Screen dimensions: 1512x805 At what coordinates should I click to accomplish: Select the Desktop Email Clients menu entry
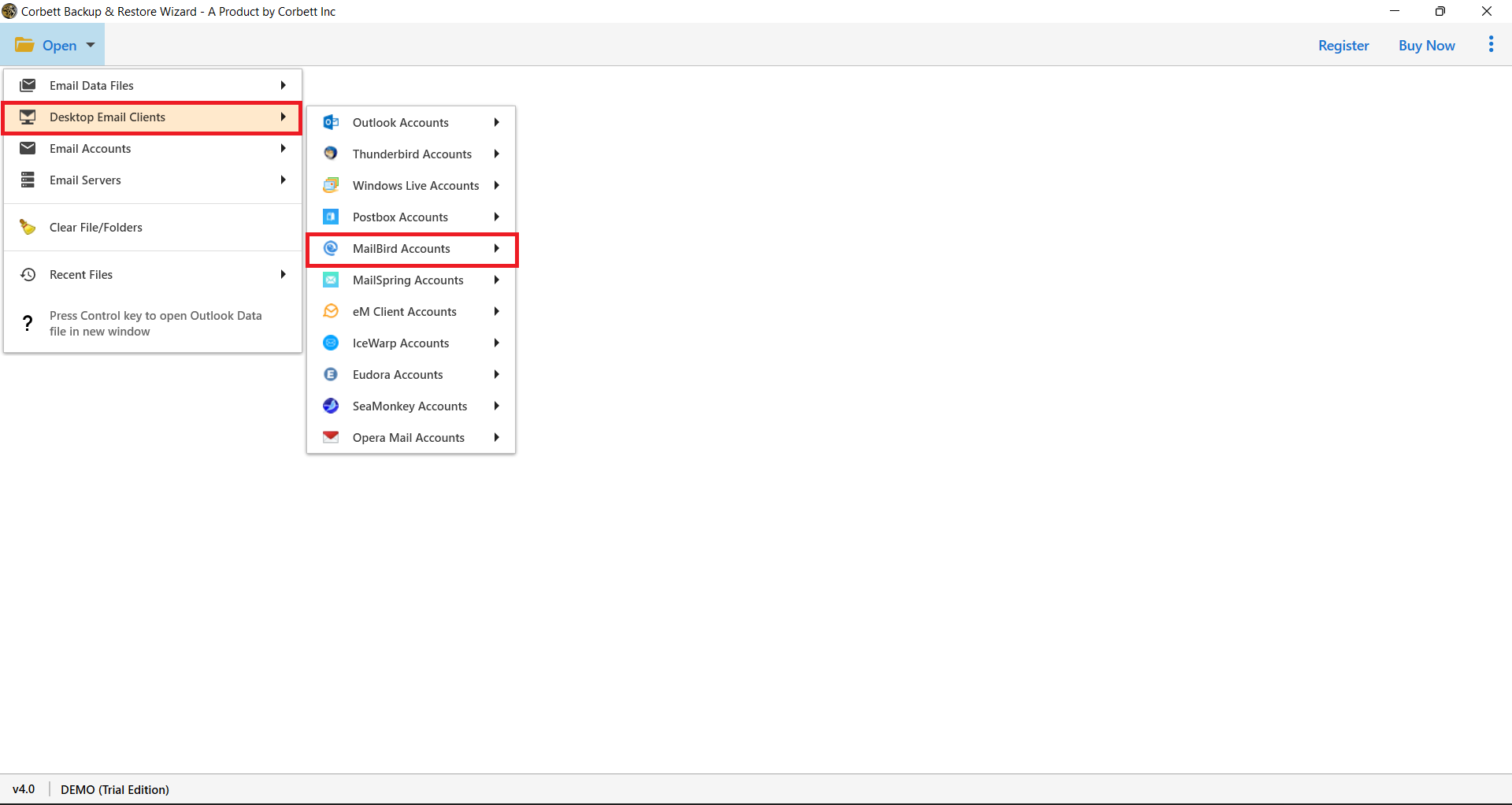[153, 117]
